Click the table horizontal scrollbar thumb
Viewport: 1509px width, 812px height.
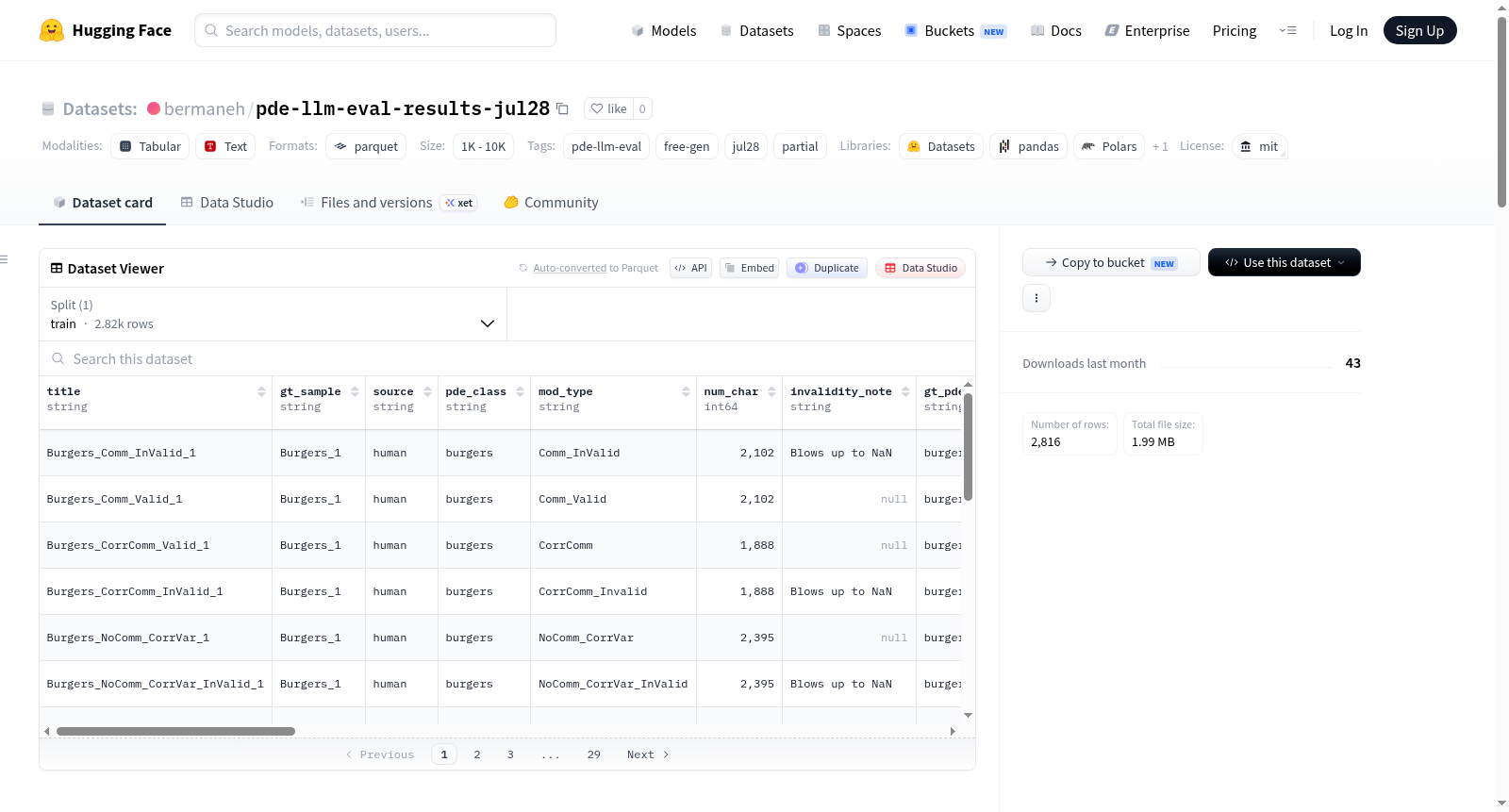point(175,731)
